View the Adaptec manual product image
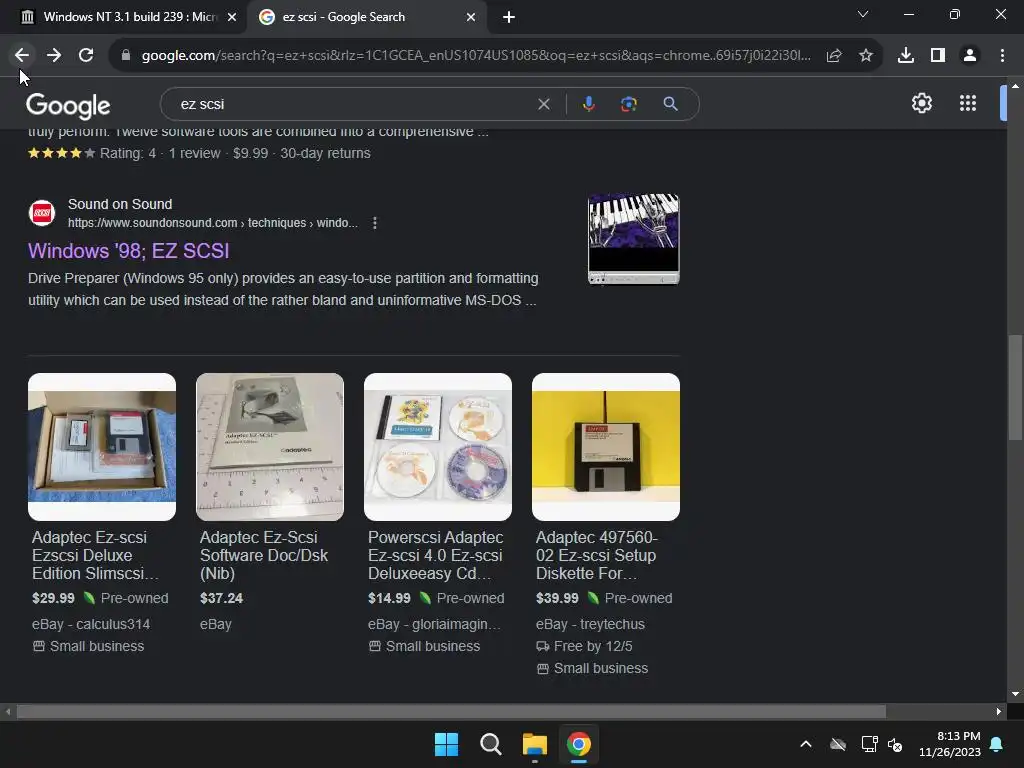 pos(270,447)
